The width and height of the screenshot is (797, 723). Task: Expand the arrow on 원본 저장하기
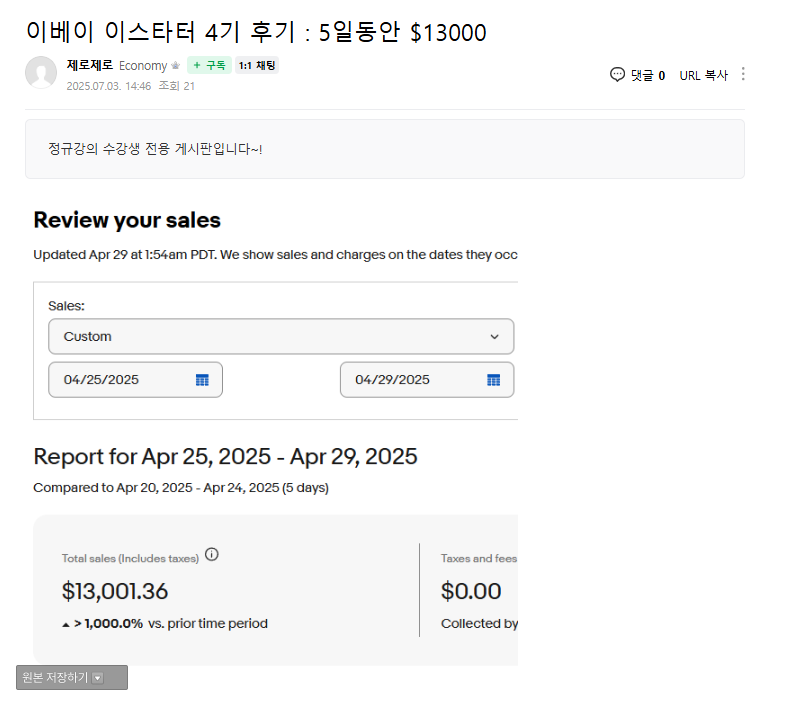click(x=98, y=678)
